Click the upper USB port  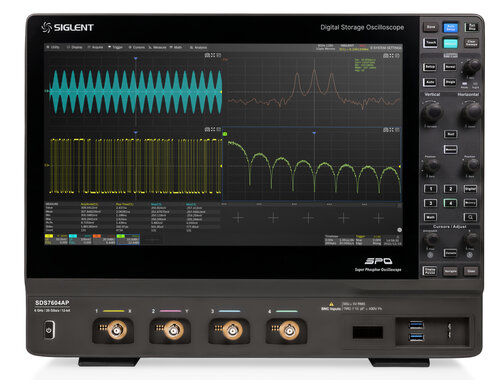point(416,324)
